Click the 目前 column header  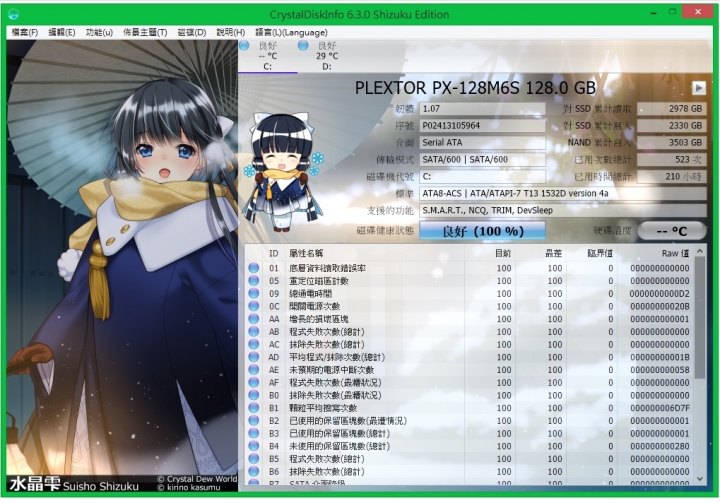point(503,253)
